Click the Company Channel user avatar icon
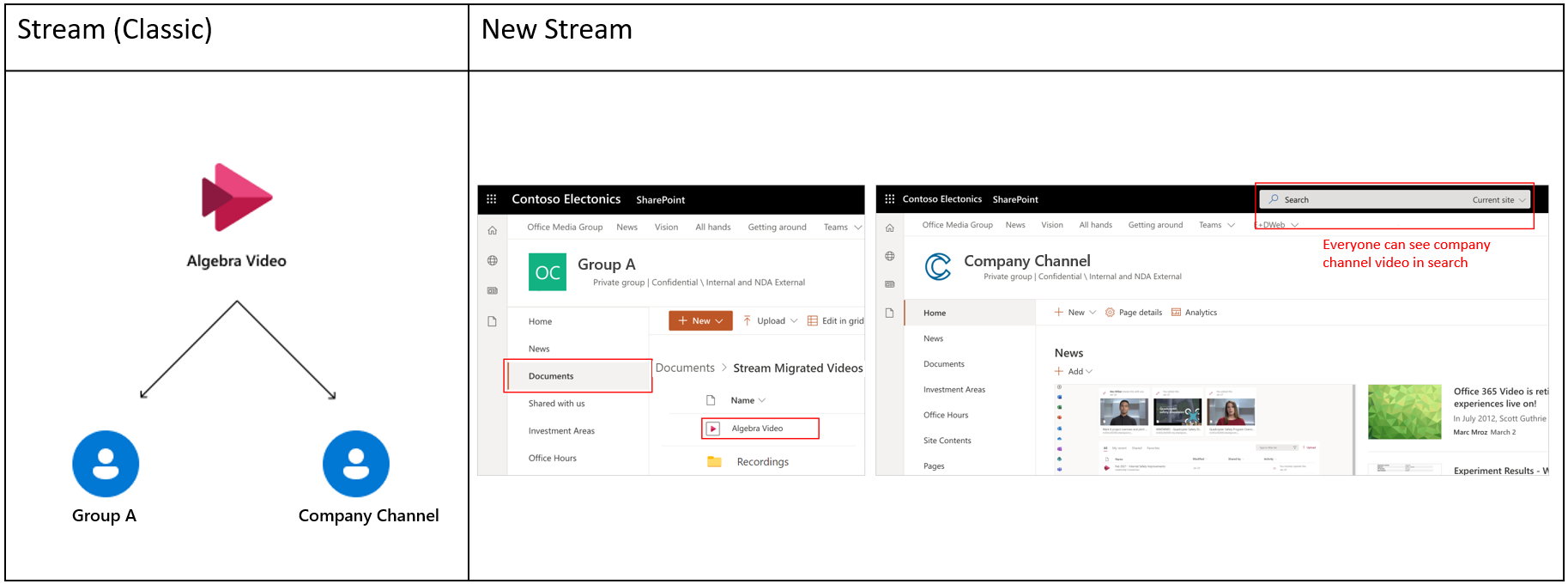The width and height of the screenshot is (1568, 584). (356, 464)
